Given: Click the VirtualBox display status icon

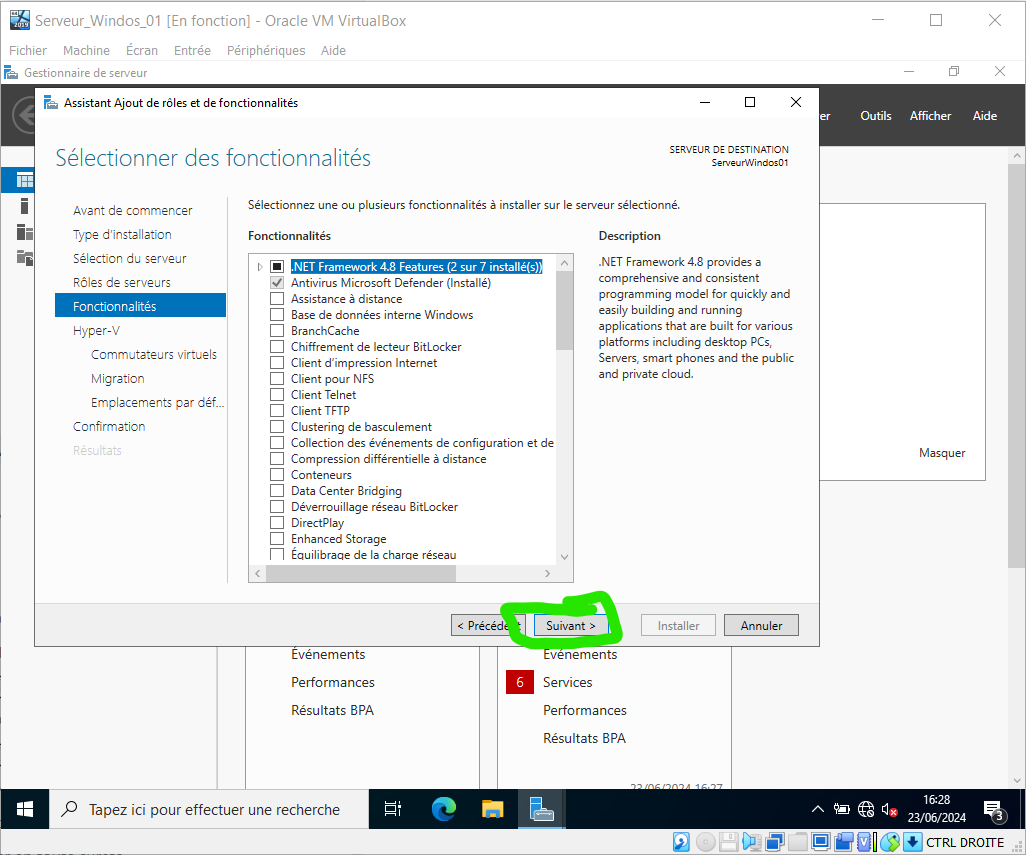Looking at the screenshot, I should pyautogui.click(x=820, y=842).
